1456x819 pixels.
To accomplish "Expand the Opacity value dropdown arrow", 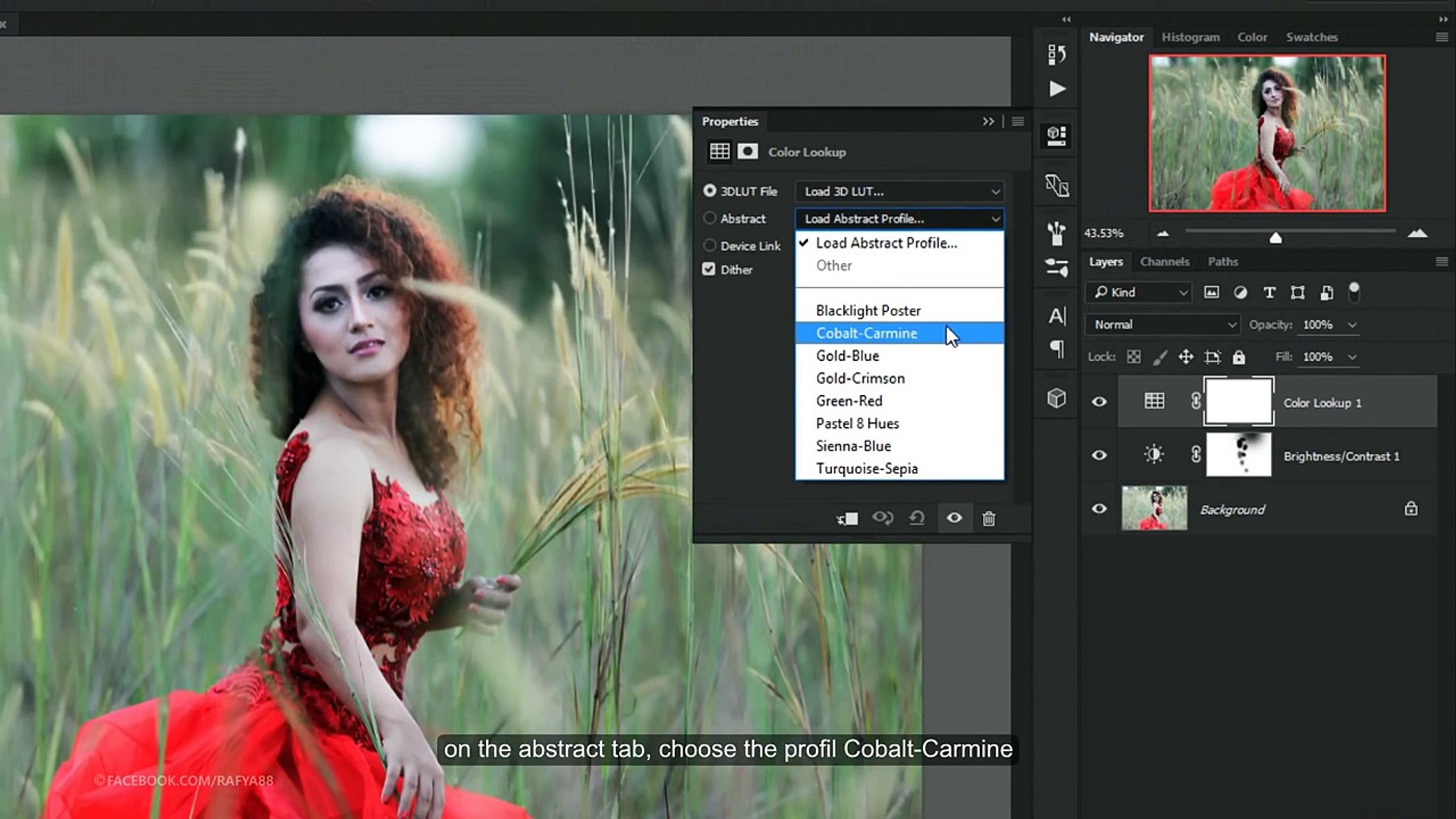I will point(1351,325).
